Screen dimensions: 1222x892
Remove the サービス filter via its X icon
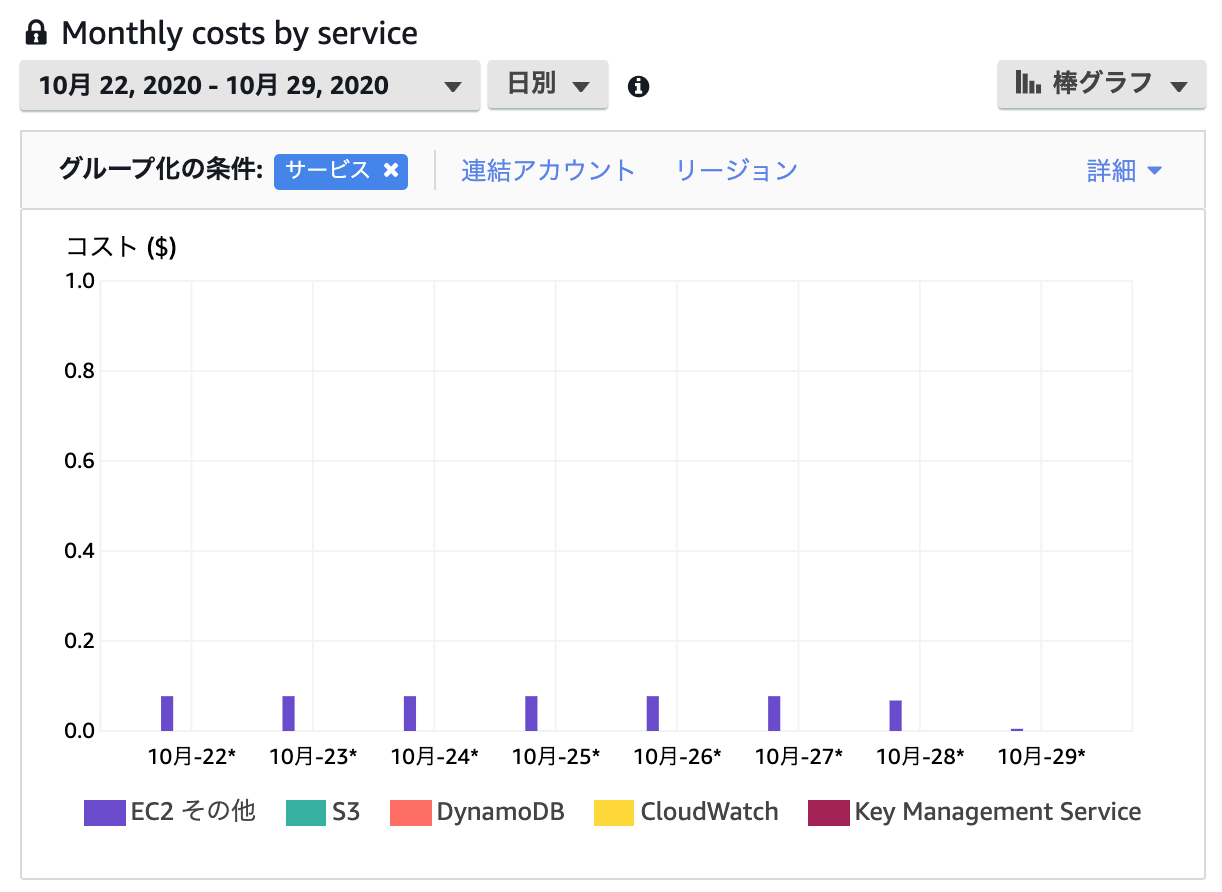click(391, 171)
